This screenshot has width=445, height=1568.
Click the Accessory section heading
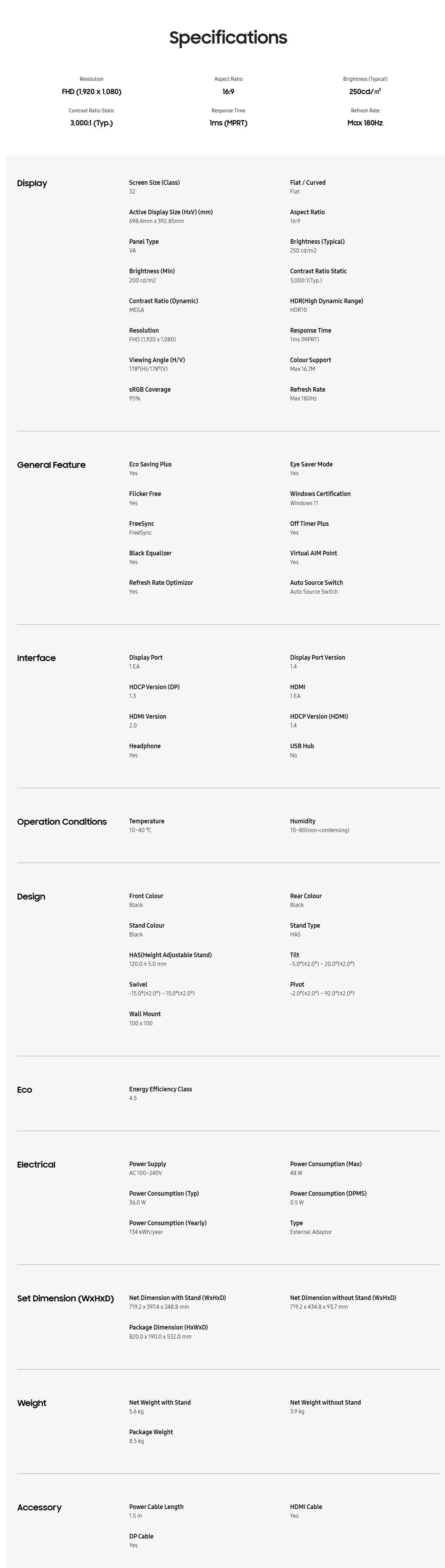tap(39, 1507)
